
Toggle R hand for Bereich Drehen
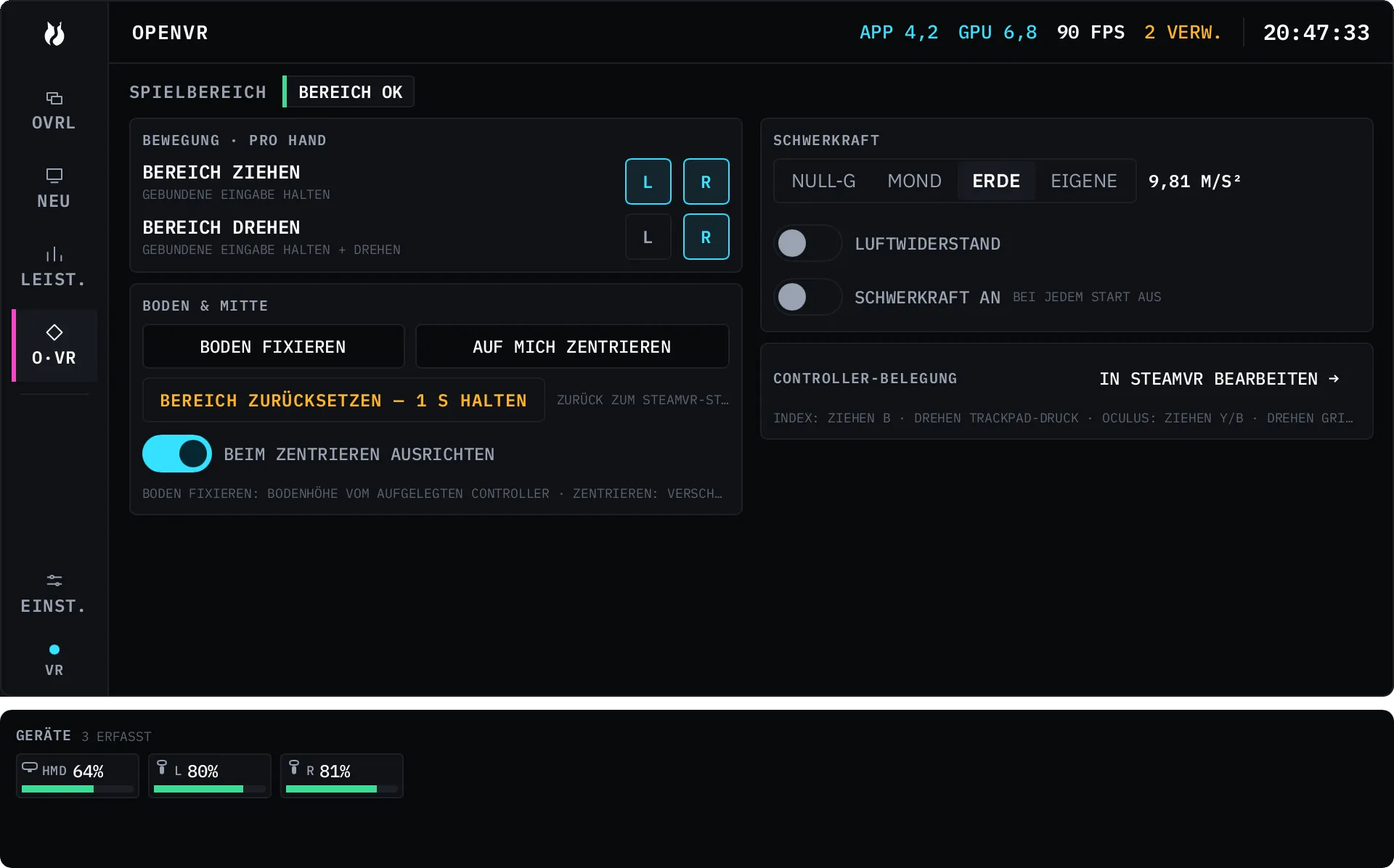click(x=706, y=237)
